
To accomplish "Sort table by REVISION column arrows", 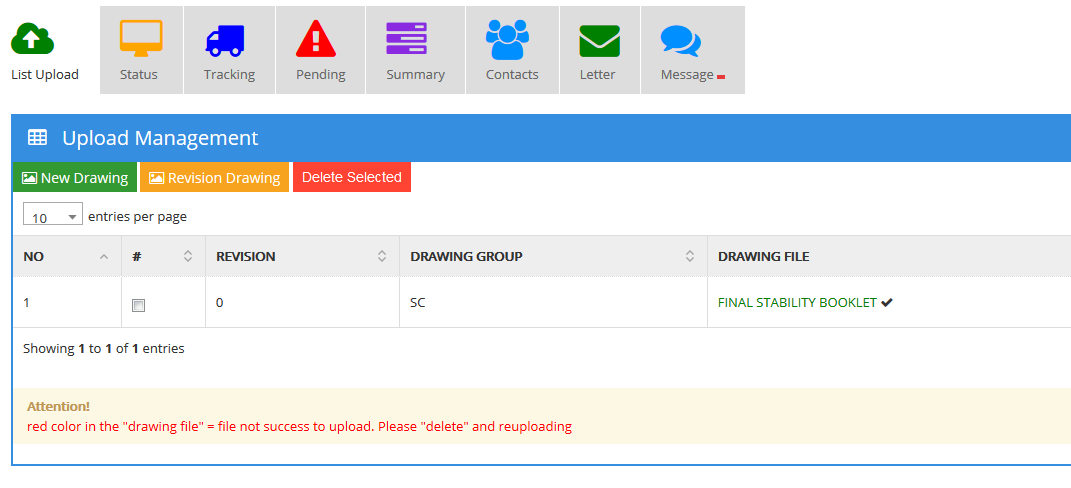I will point(381,257).
